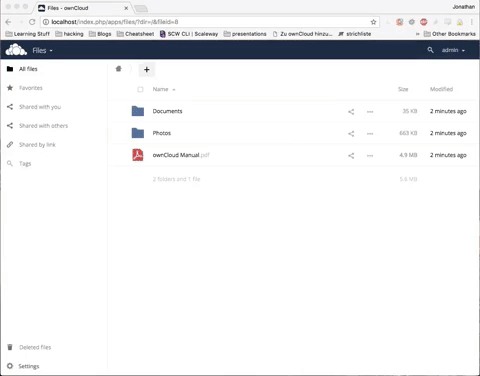Open more actions for Photos folder
This screenshot has width=480, height=376.
370,133
